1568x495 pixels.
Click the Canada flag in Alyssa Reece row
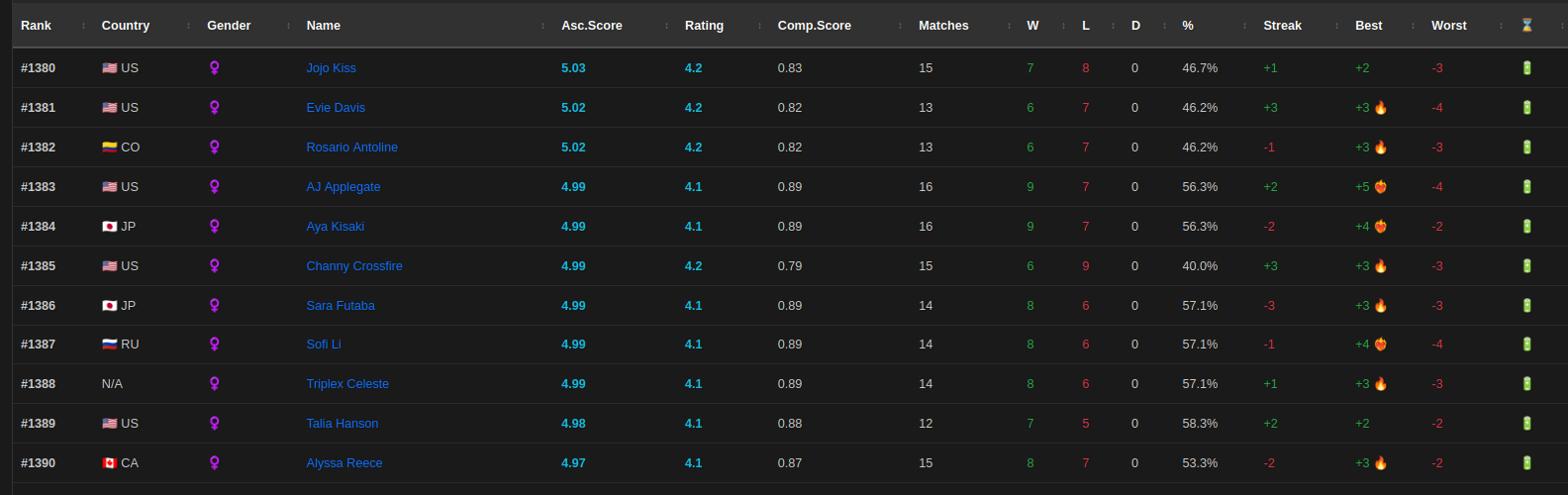110,463
